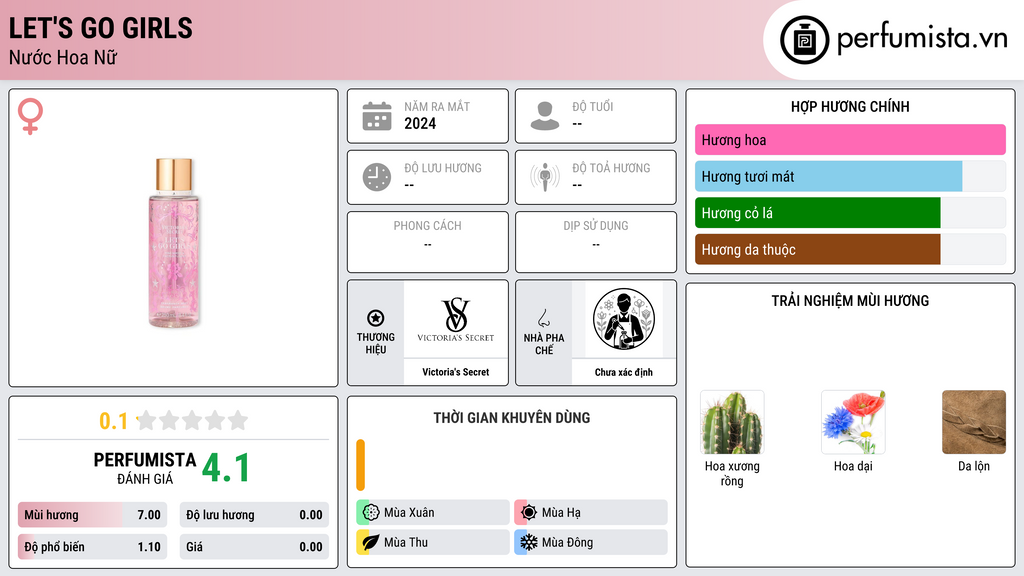Click the grey rating stars row

(x=193, y=420)
